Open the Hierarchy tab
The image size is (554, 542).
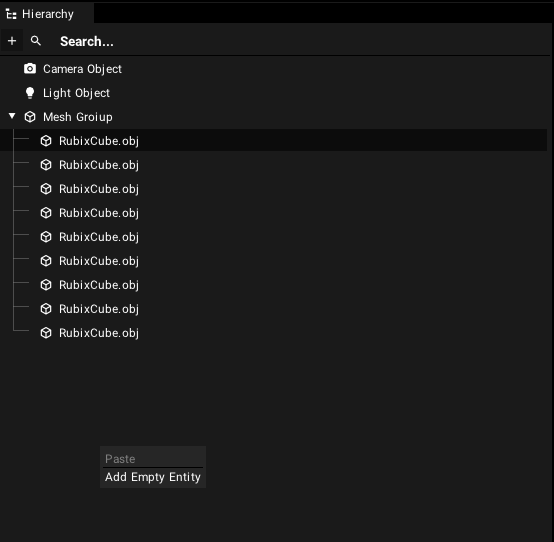(x=47, y=14)
